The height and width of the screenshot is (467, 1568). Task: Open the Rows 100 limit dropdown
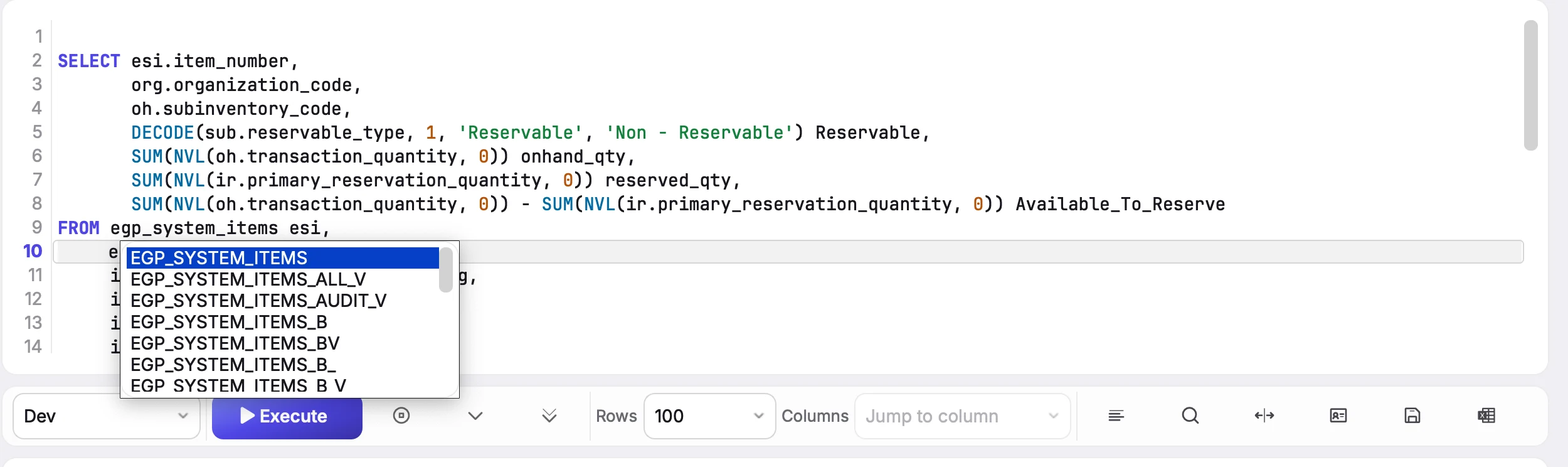click(x=710, y=416)
